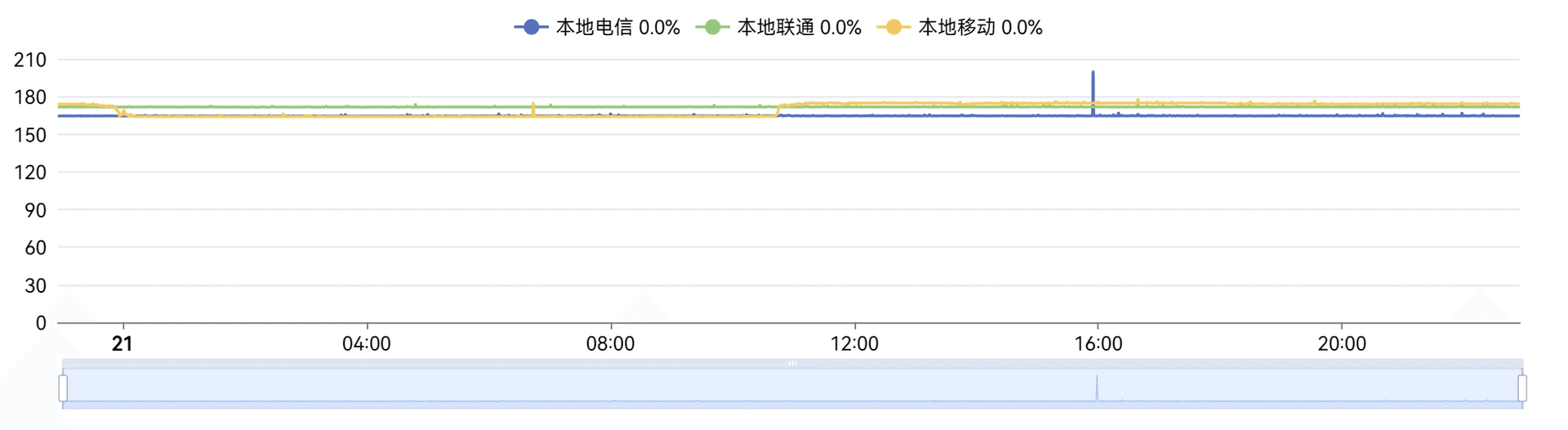This screenshot has width=1568, height=430.
Task: Click the 08:00 x-axis time label
Action: click(610, 344)
